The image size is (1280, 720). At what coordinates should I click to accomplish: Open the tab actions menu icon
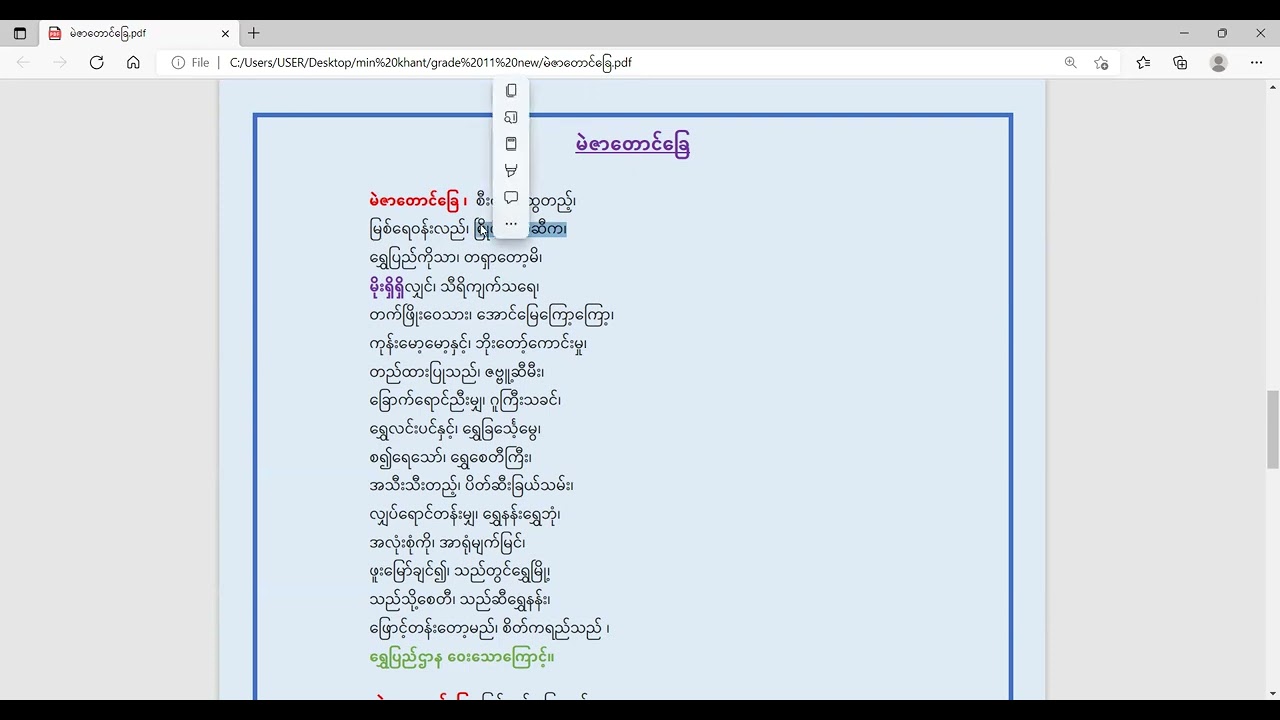[x=19, y=33]
